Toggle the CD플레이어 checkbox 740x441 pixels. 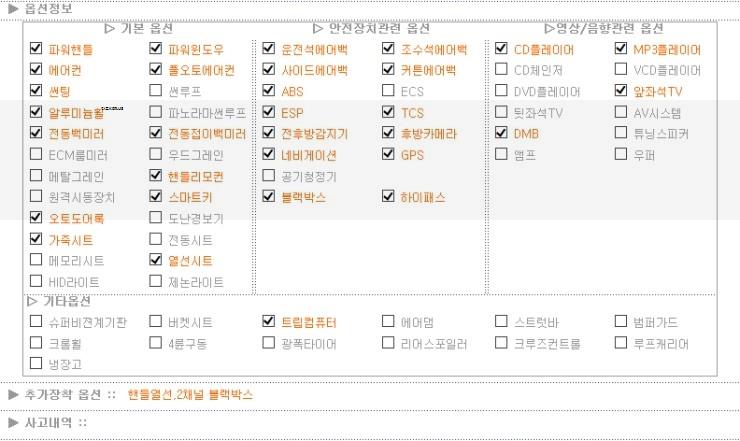click(x=501, y=49)
